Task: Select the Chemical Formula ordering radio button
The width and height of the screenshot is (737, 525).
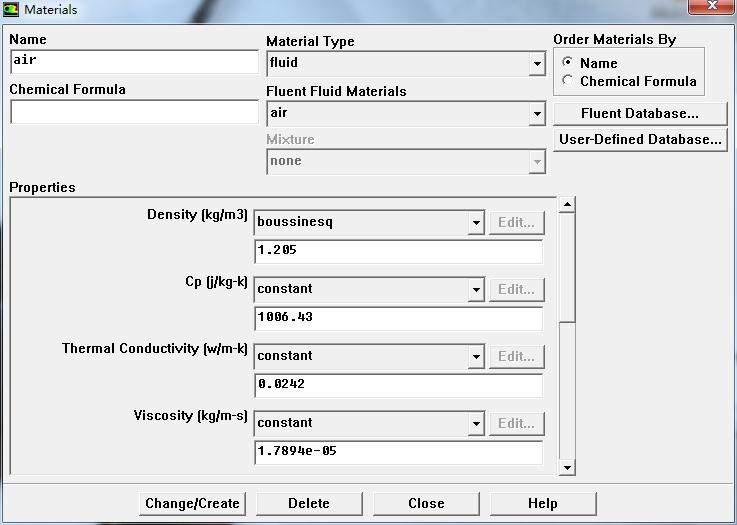Action: [568, 80]
